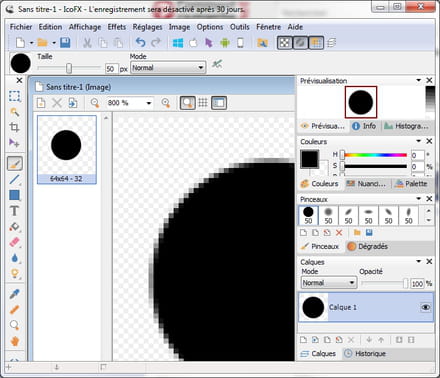
Task: Open the layer Mode dropdown in Calques panel
Action: click(x=329, y=283)
